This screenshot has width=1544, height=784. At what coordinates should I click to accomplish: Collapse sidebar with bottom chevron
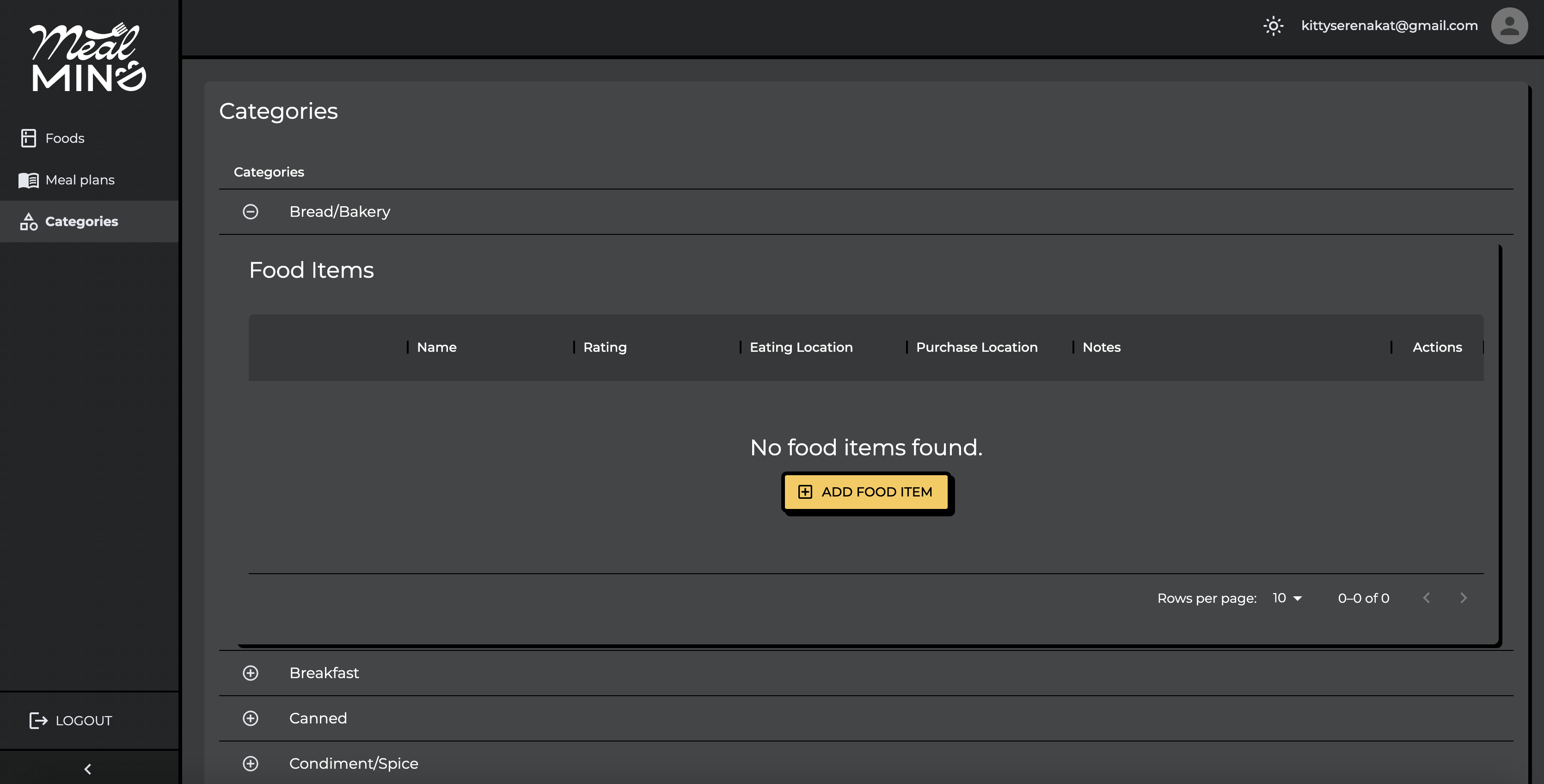88,769
